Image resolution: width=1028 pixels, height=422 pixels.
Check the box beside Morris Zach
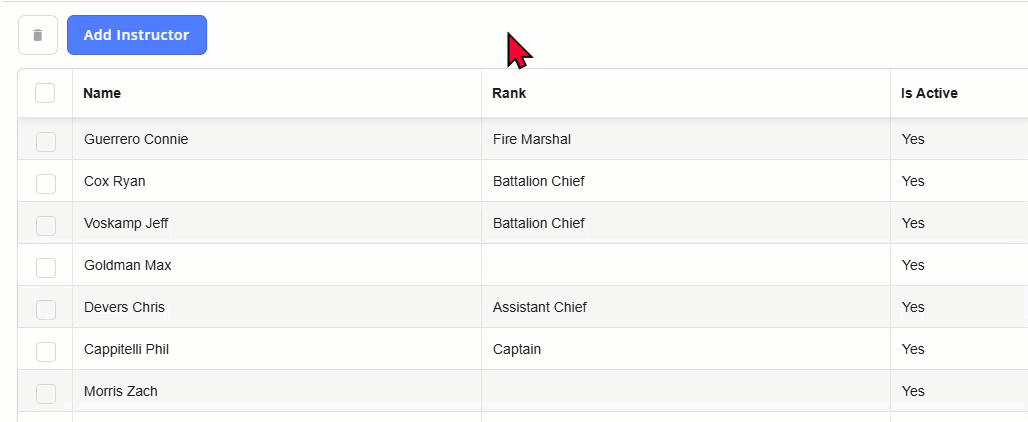tap(46, 393)
